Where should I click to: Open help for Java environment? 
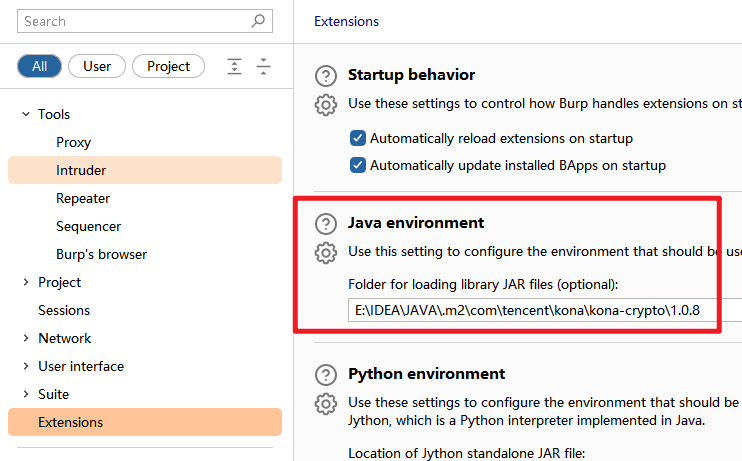[326, 224]
